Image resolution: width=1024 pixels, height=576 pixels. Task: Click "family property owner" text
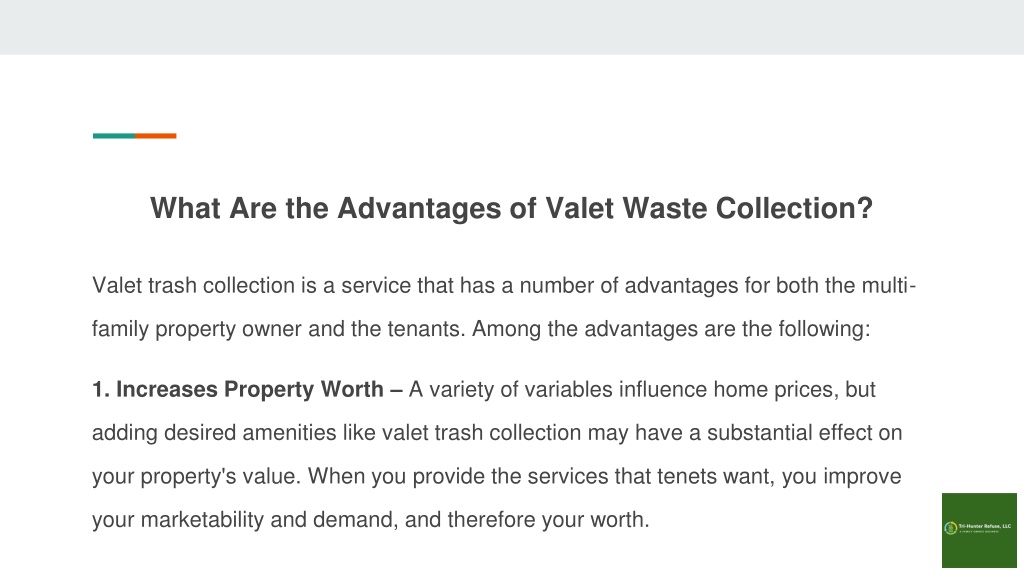[x=197, y=329]
